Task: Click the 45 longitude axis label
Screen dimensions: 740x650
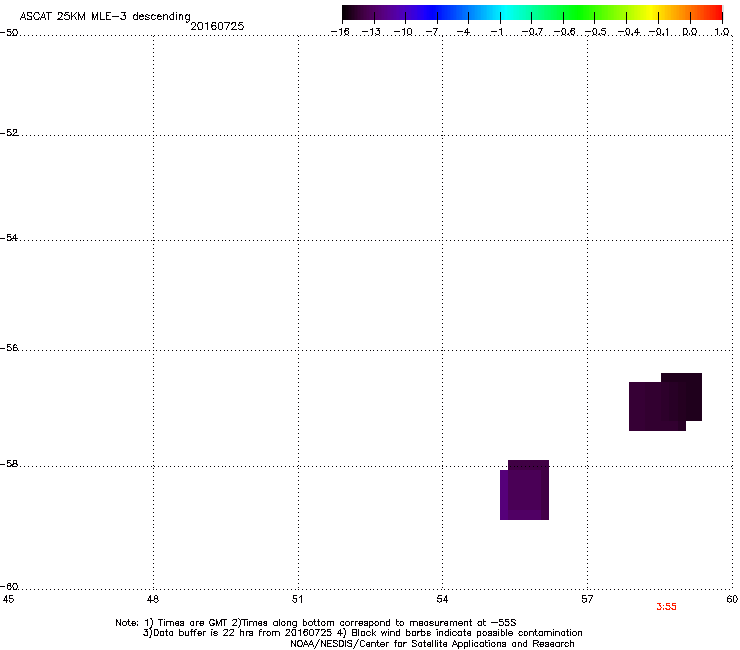Action: coord(8,599)
